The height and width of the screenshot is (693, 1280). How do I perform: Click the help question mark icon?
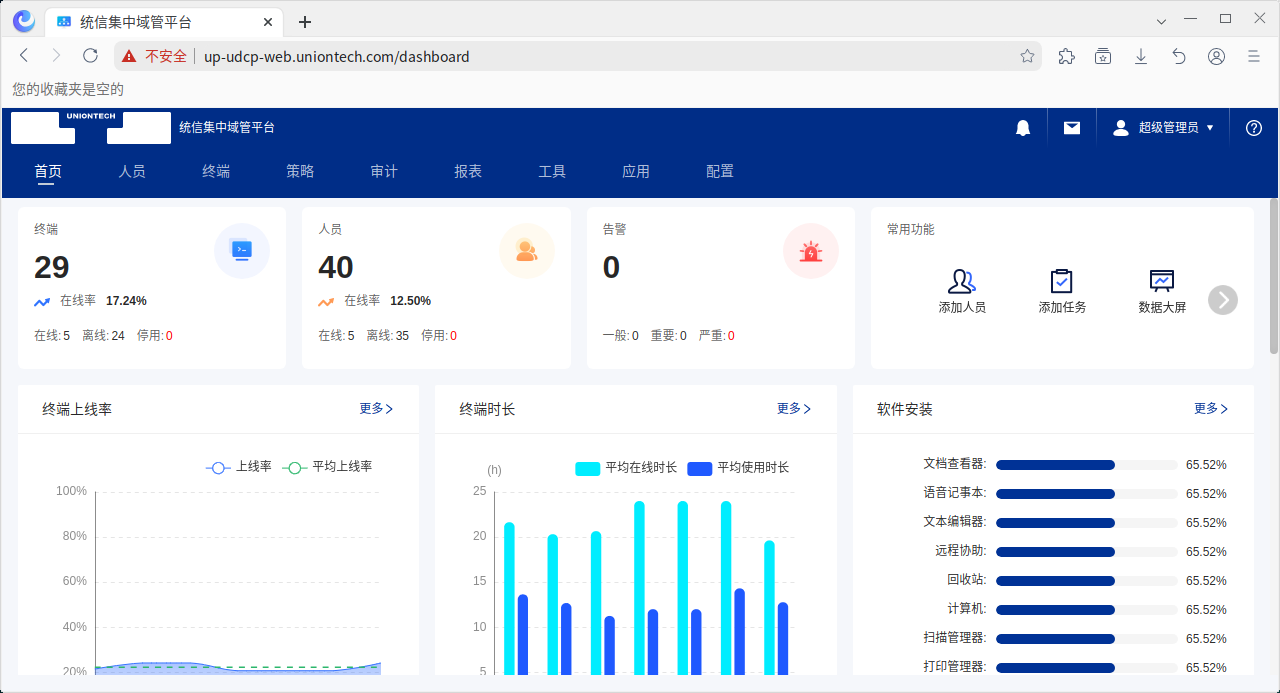click(x=1253, y=128)
